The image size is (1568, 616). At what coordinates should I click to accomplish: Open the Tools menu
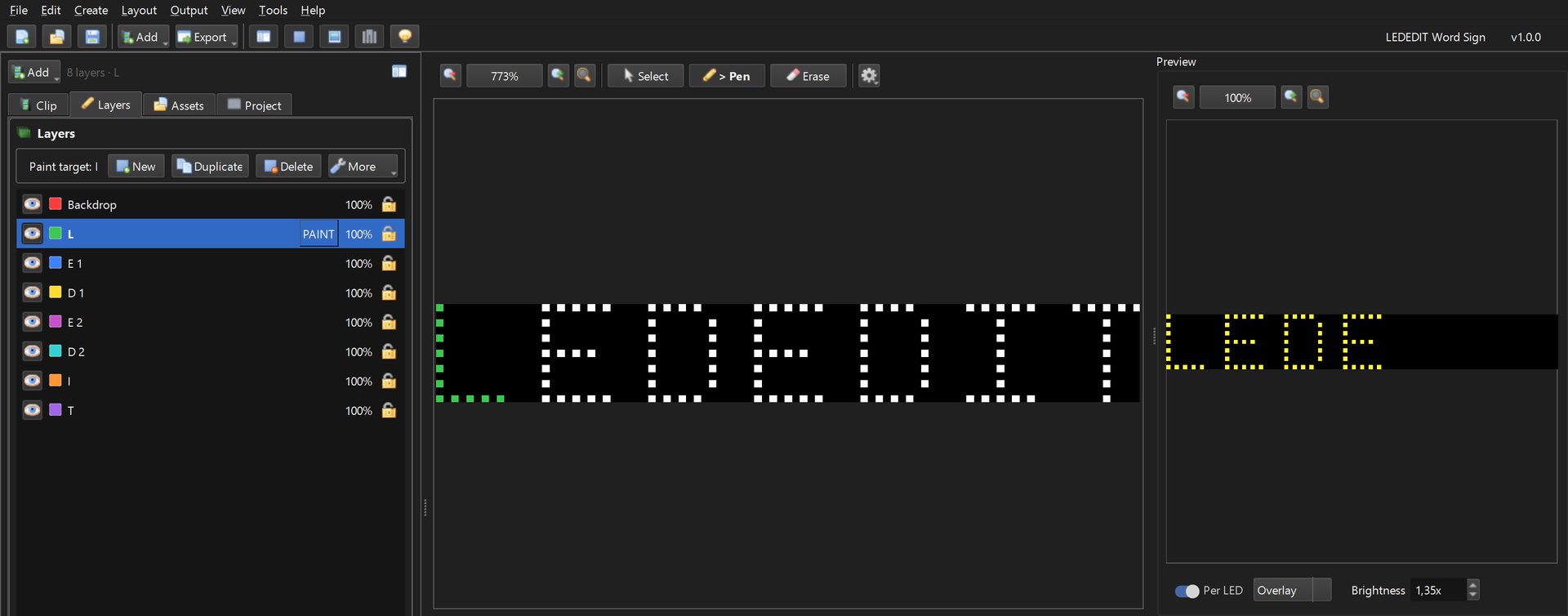click(x=273, y=10)
